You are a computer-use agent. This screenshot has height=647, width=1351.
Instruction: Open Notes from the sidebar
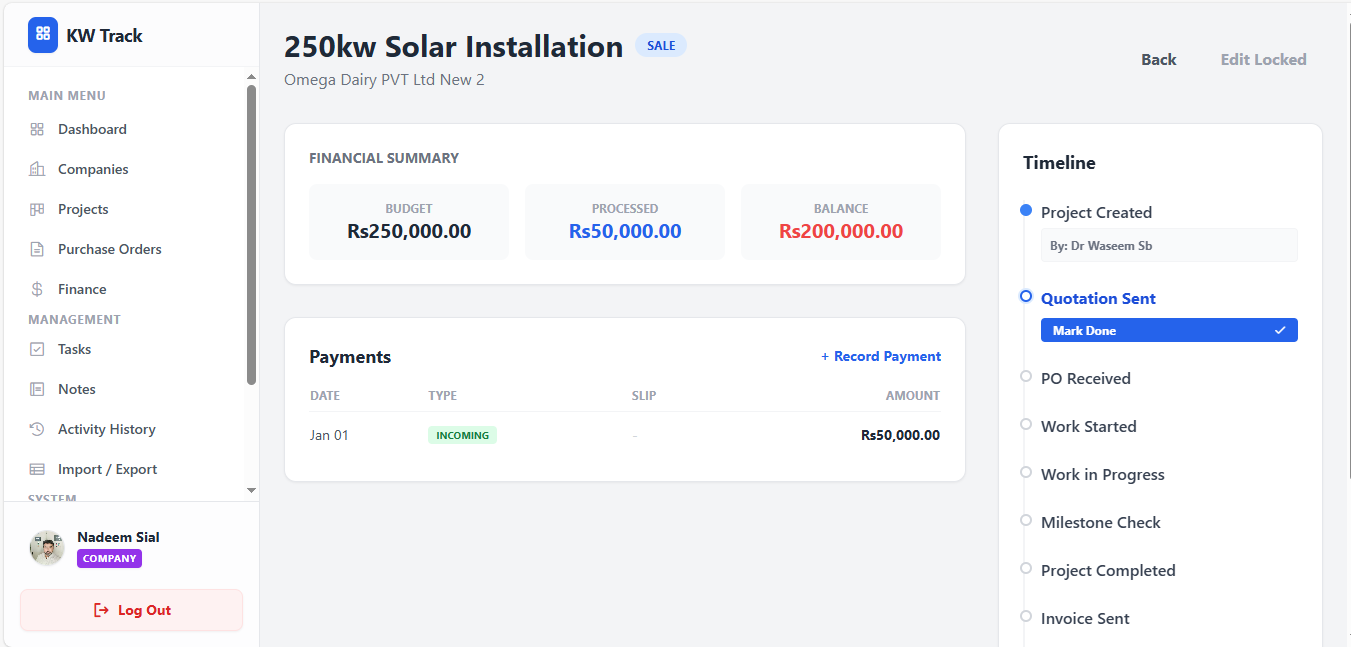click(76, 389)
